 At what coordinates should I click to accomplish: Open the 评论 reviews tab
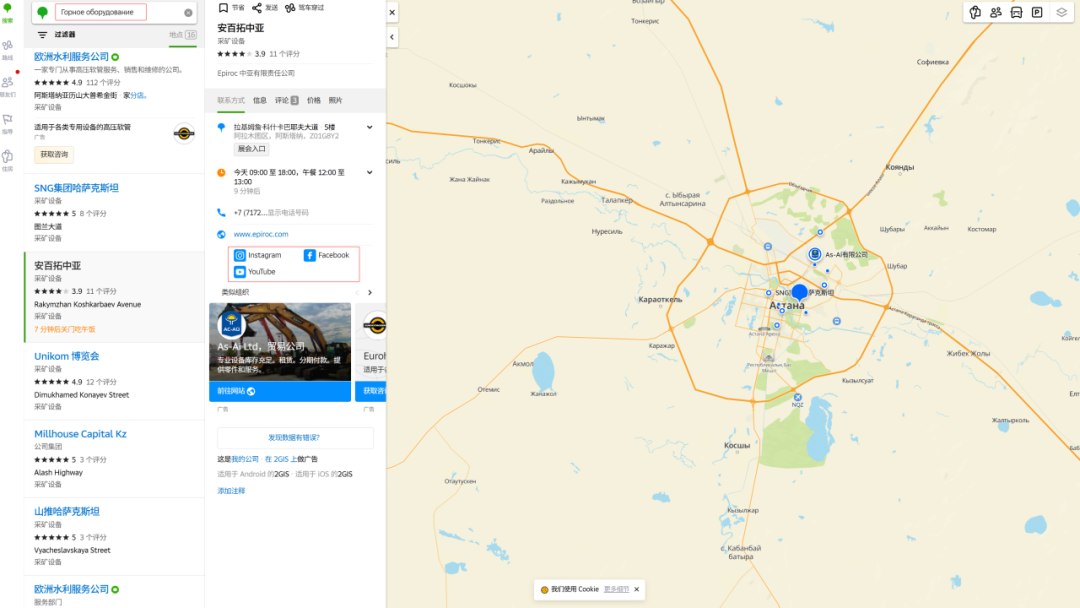pos(287,101)
